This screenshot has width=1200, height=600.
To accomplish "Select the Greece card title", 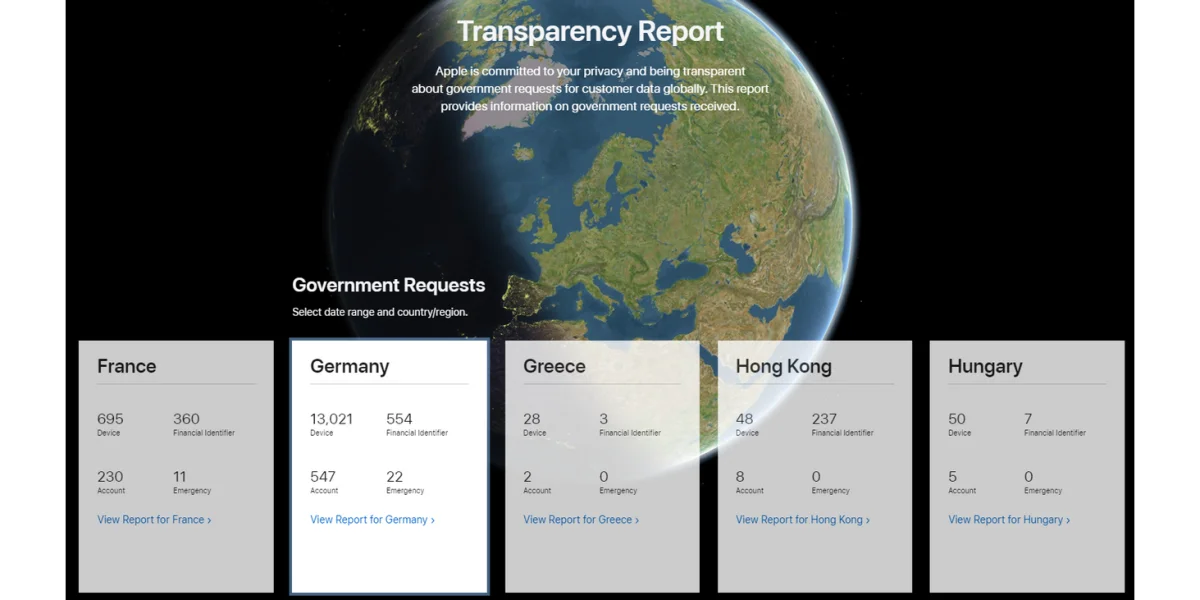I will 554,366.
